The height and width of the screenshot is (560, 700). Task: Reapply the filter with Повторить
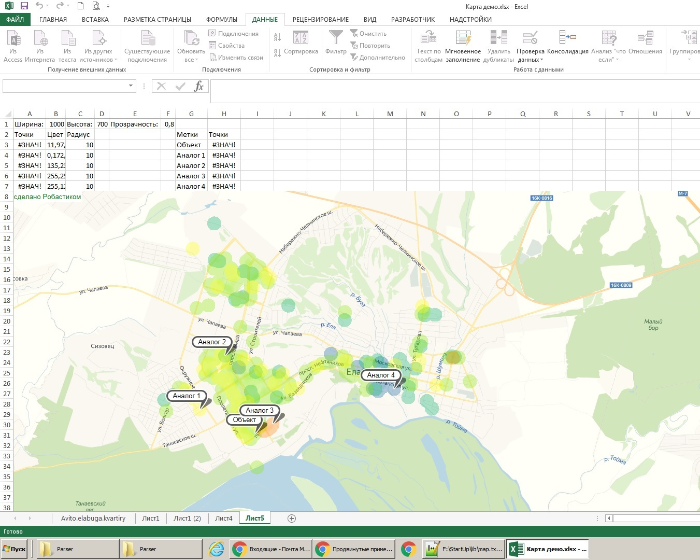[370, 46]
